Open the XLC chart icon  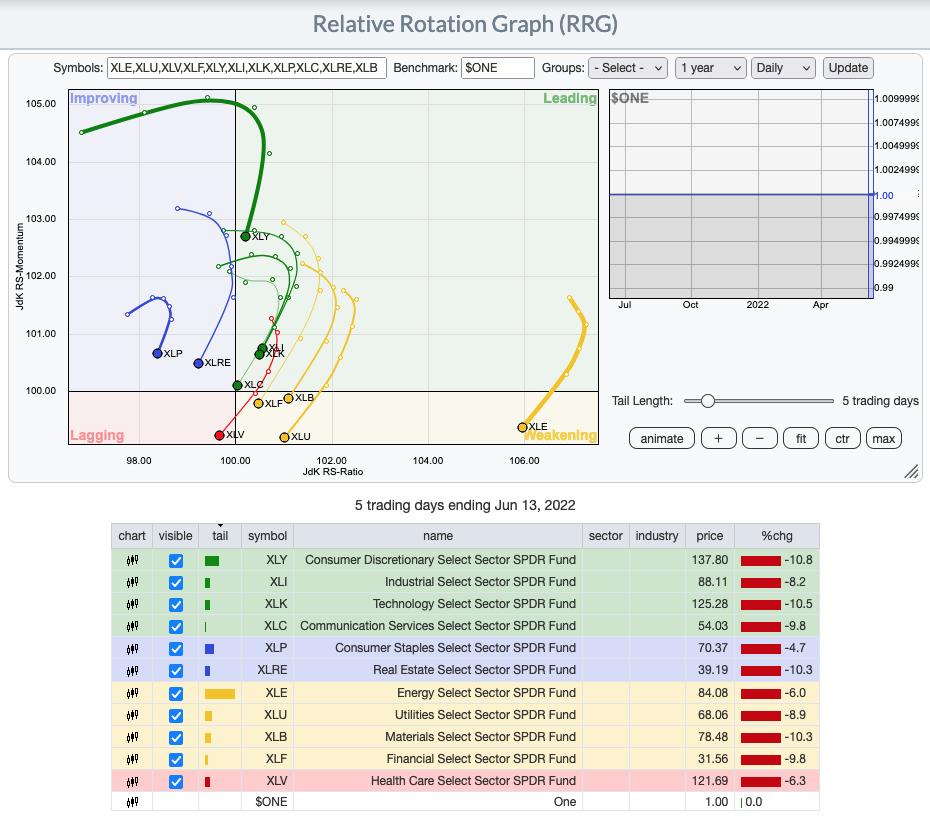(132, 626)
